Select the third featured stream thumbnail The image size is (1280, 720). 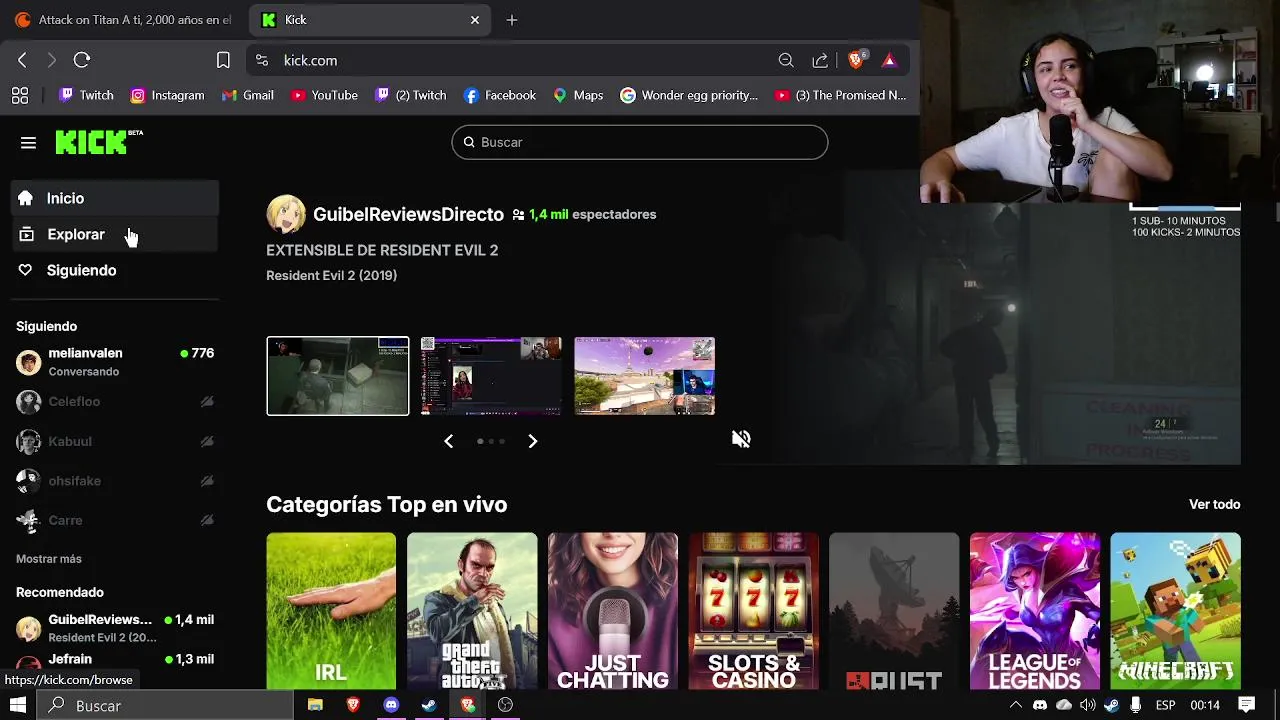pos(645,376)
